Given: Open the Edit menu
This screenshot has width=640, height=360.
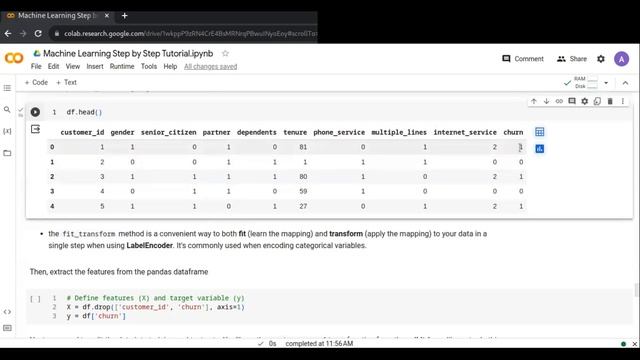Looking at the screenshot, I should pos(53,66).
